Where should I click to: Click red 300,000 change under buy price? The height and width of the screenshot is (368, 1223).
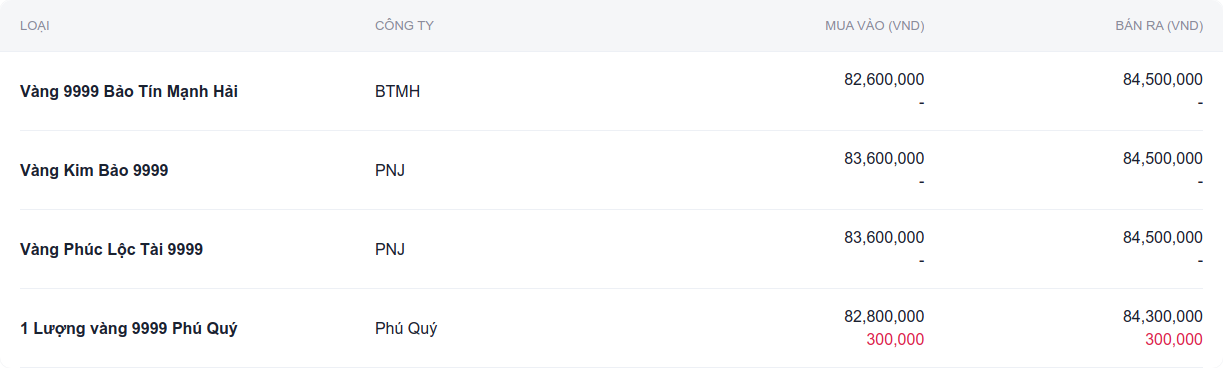coord(895,340)
